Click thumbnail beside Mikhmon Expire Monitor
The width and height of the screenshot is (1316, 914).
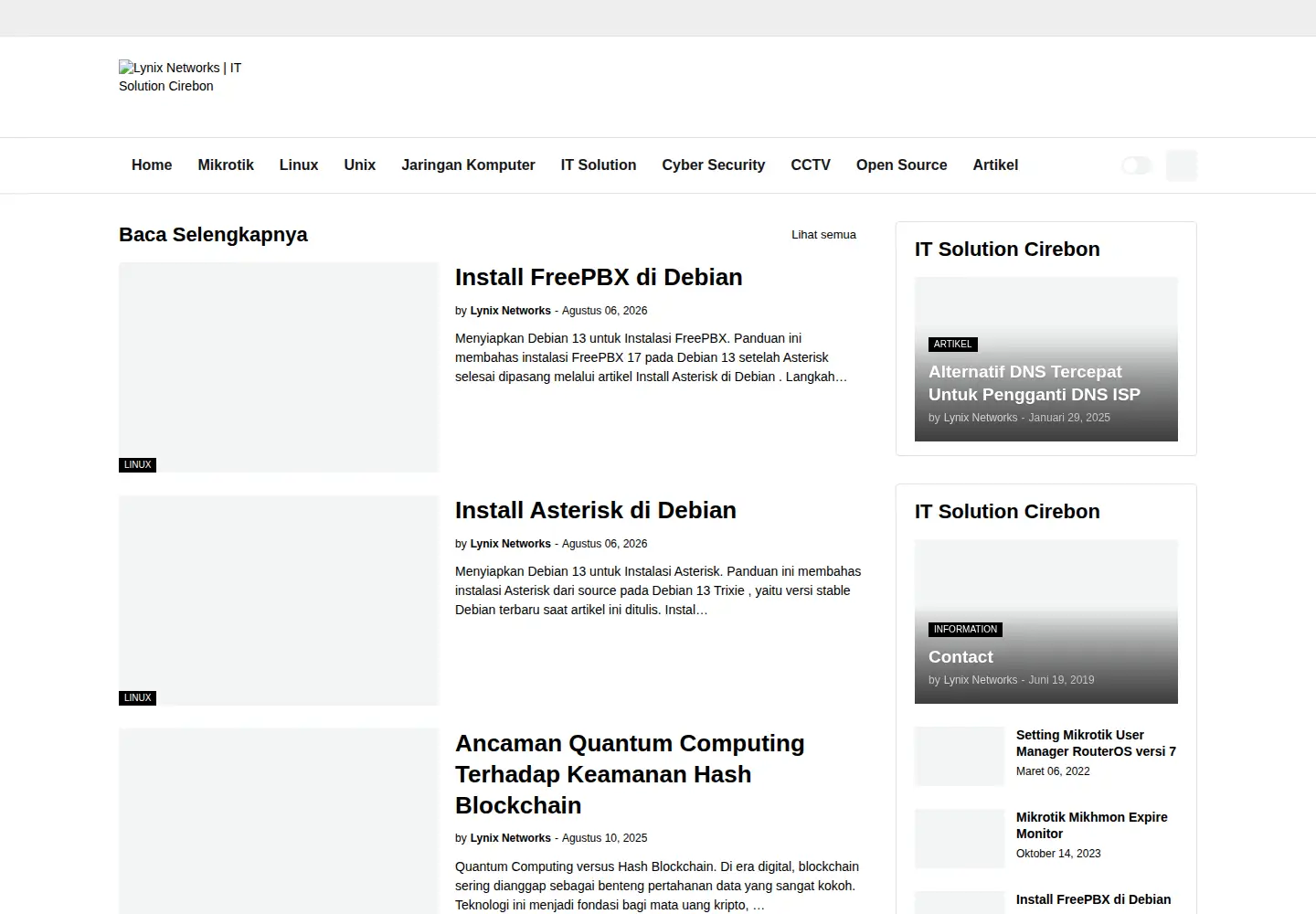[960, 839]
